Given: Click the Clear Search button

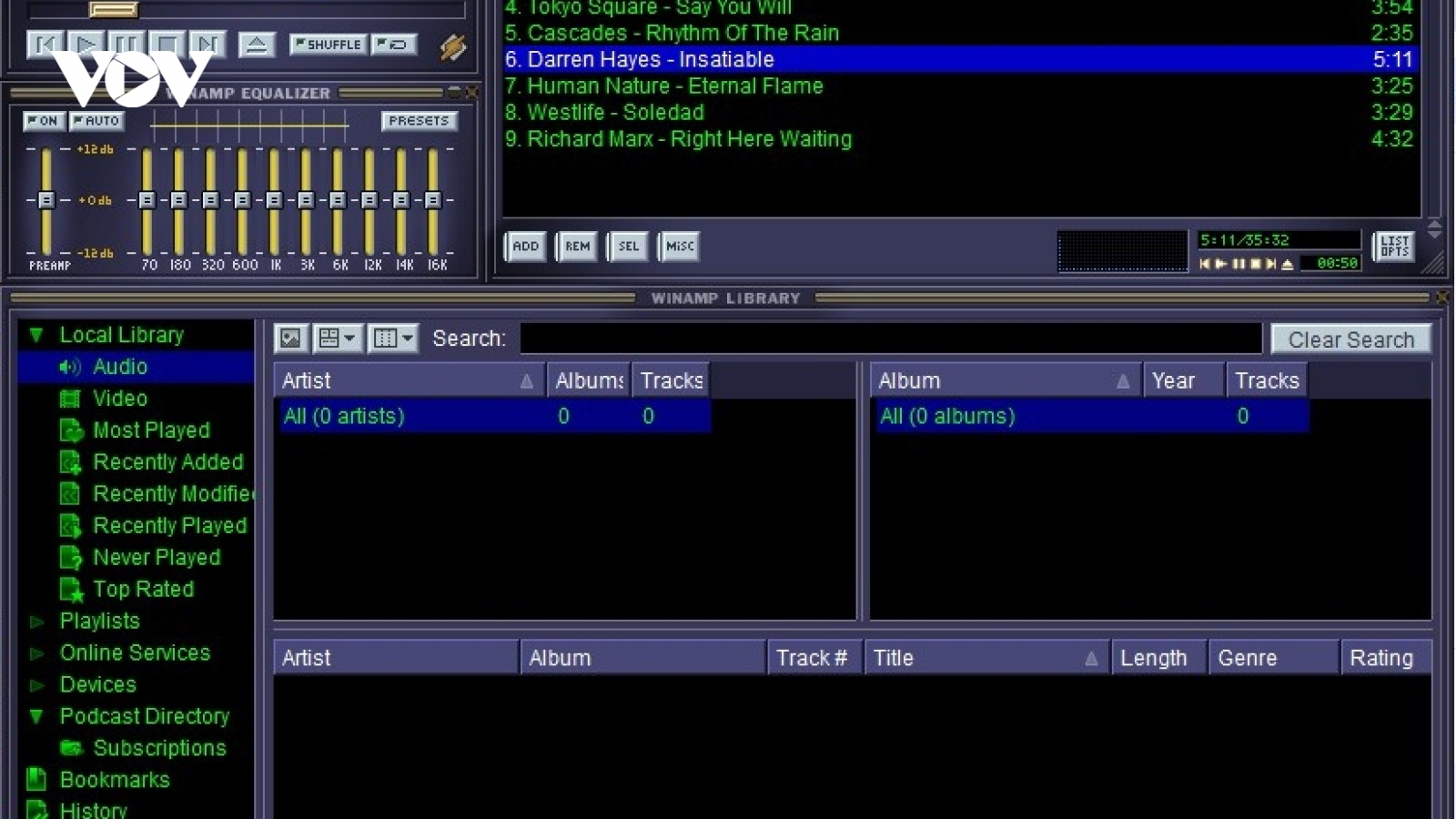Looking at the screenshot, I should click(x=1350, y=339).
